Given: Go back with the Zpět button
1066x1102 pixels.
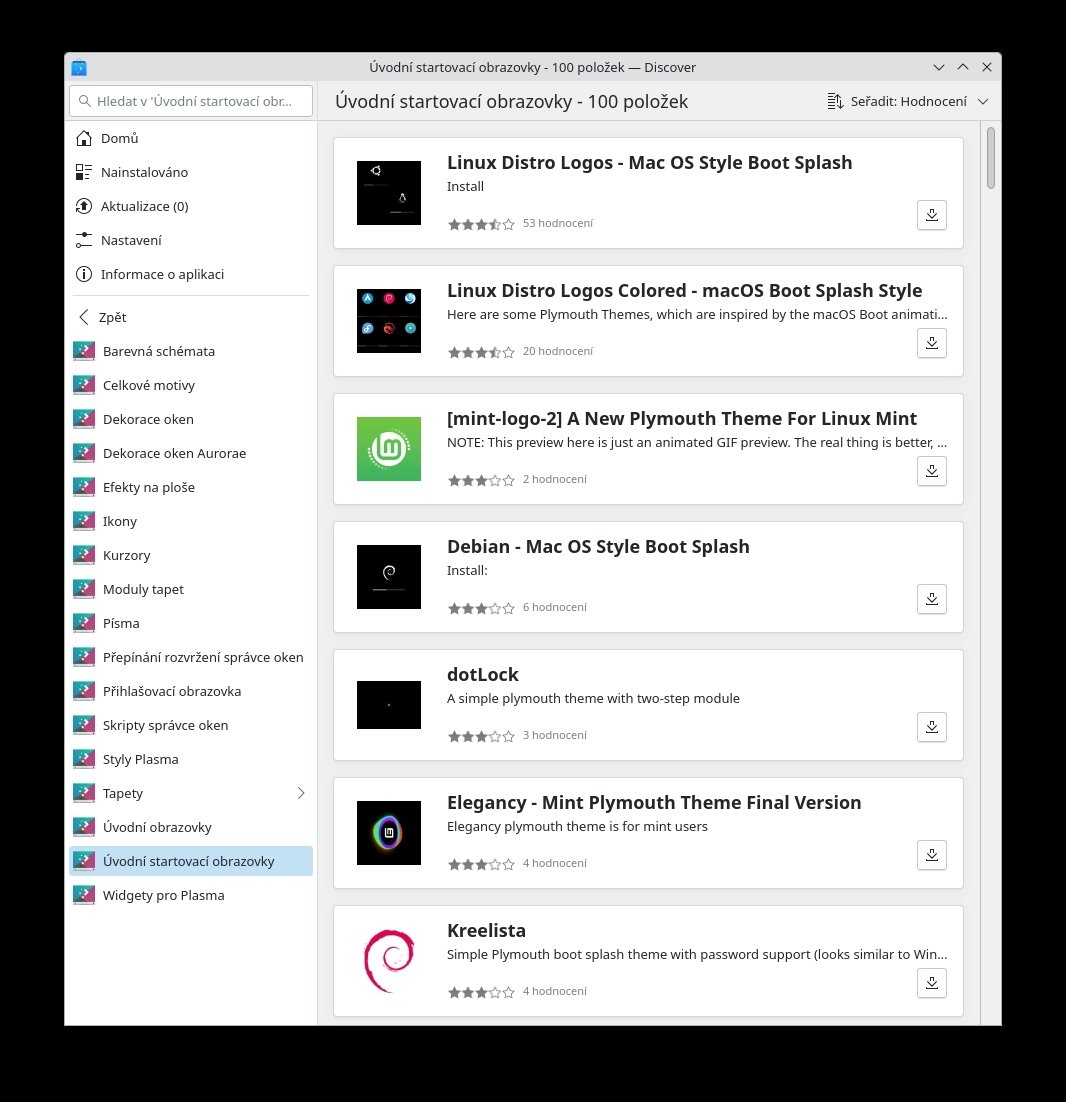Looking at the screenshot, I should point(190,317).
